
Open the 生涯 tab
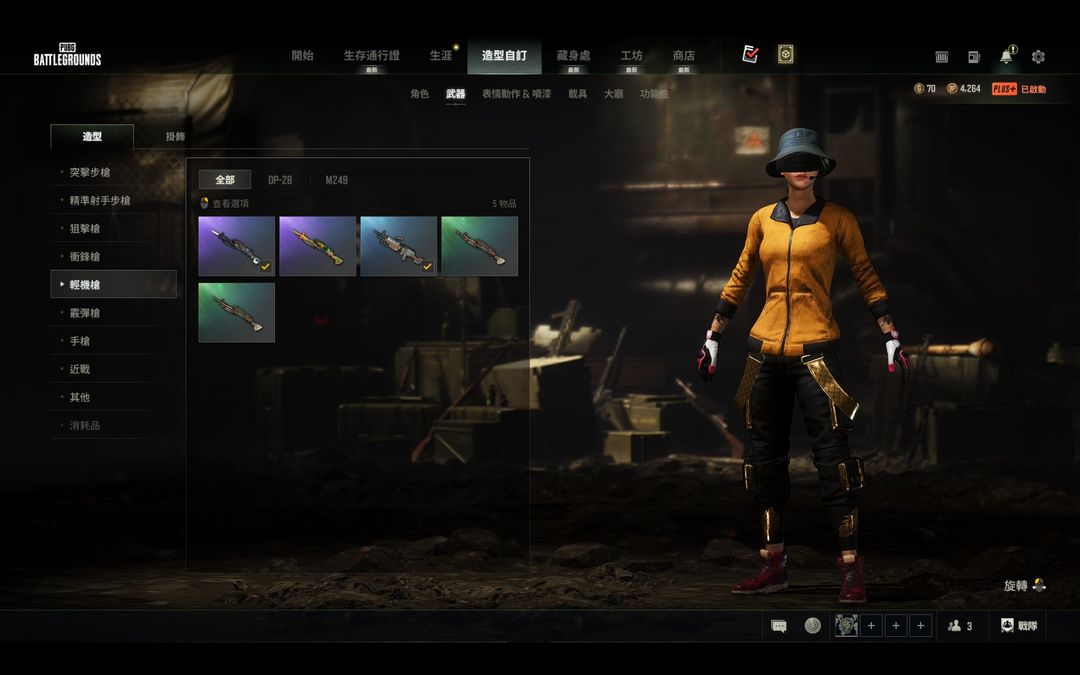coord(441,56)
